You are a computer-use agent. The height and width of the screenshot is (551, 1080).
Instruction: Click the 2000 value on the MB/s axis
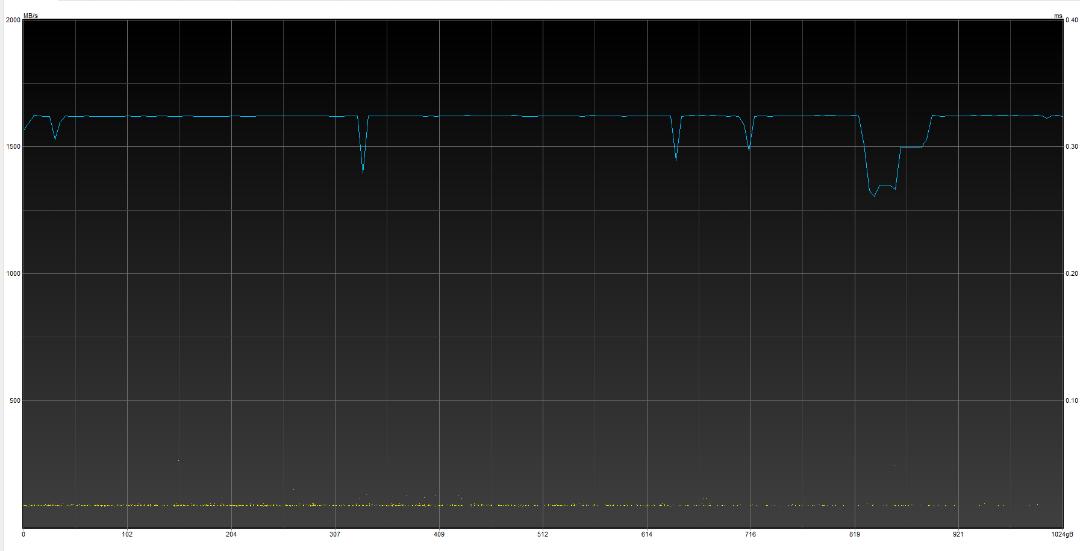(x=12, y=20)
